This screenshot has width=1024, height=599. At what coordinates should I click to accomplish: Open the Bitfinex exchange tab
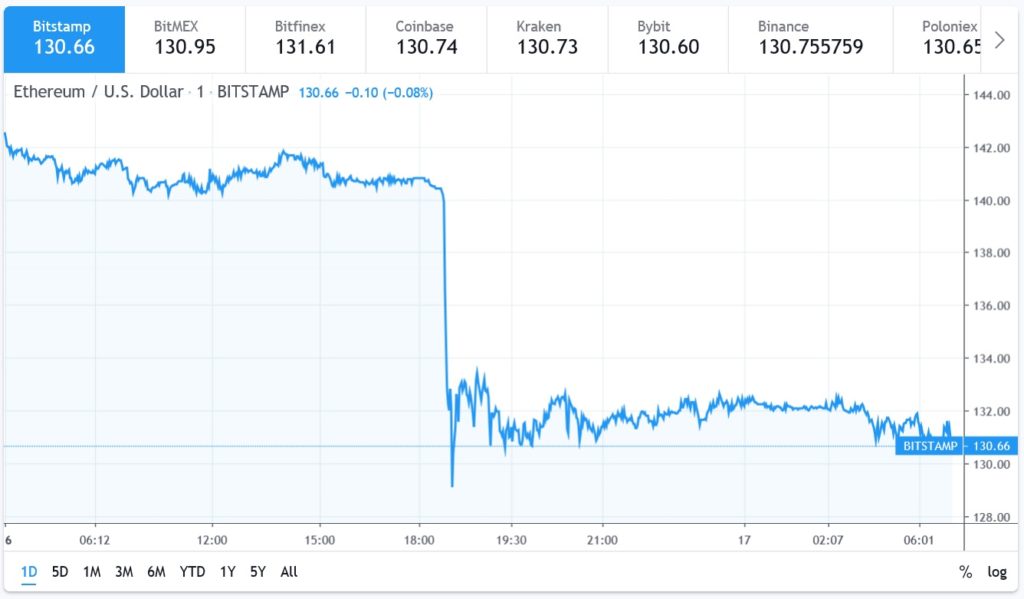point(305,38)
